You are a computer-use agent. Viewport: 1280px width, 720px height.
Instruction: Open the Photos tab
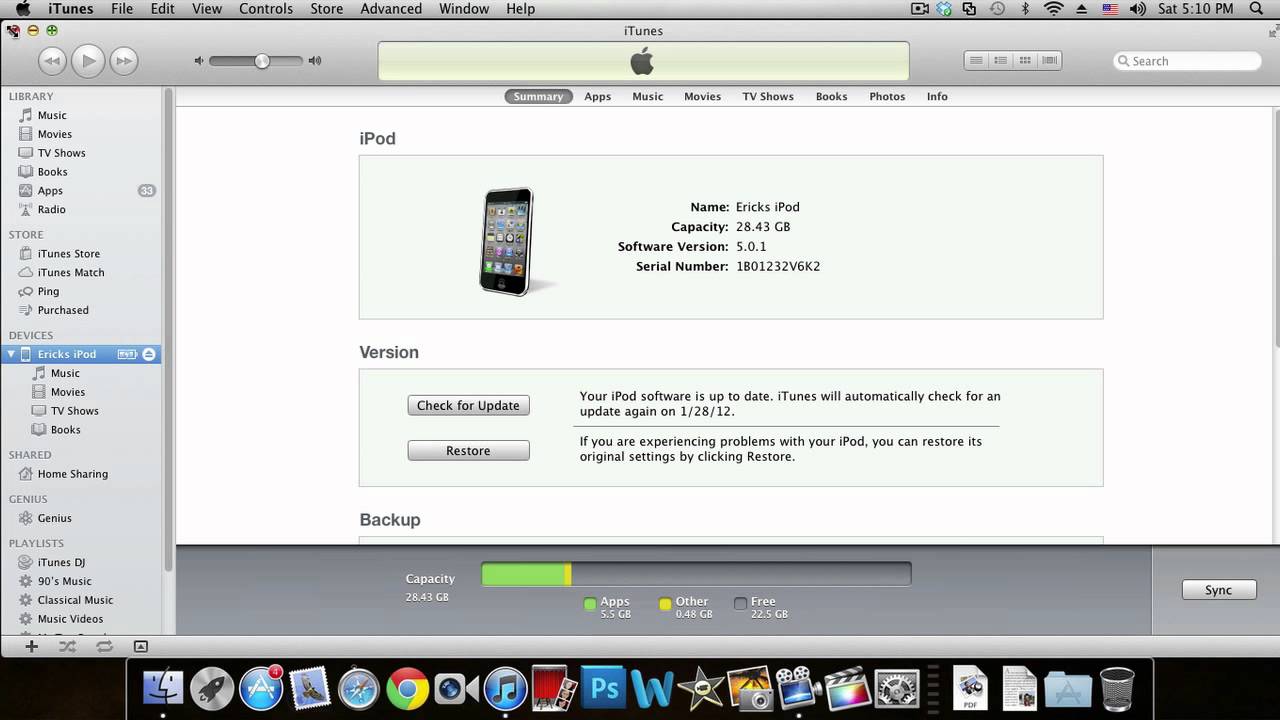click(x=887, y=97)
